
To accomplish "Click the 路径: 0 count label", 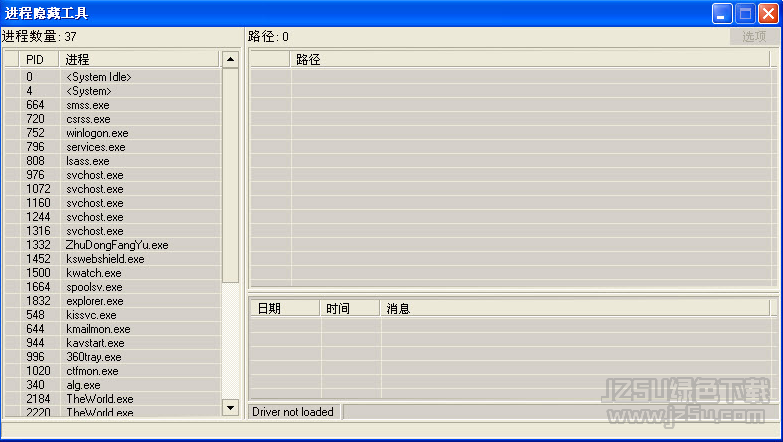I will (x=268, y=36).
